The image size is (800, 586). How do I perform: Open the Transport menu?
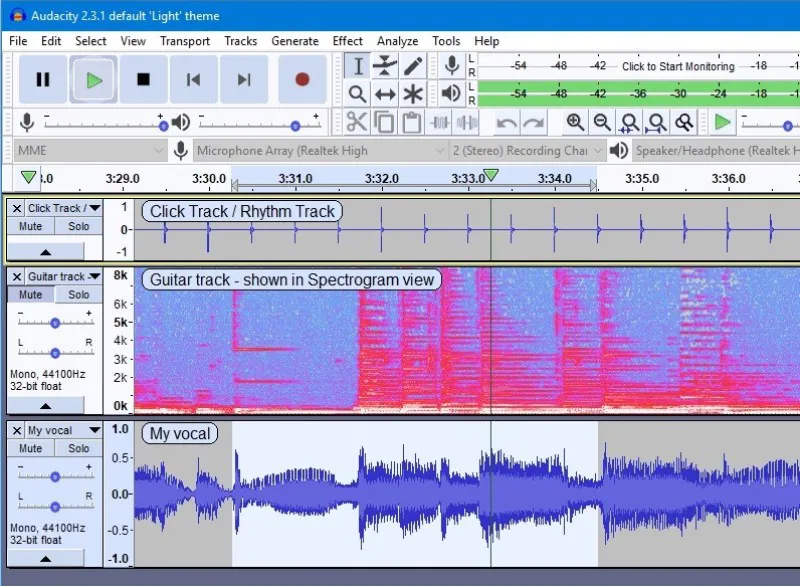pos(185,41)
